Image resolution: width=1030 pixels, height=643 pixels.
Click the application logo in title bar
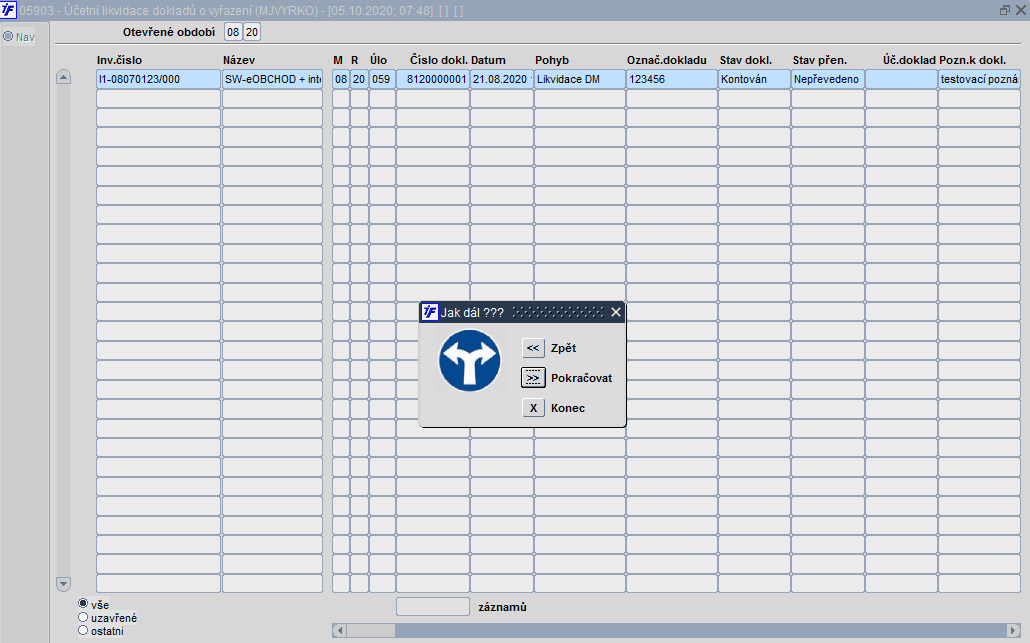pos(8,10)
